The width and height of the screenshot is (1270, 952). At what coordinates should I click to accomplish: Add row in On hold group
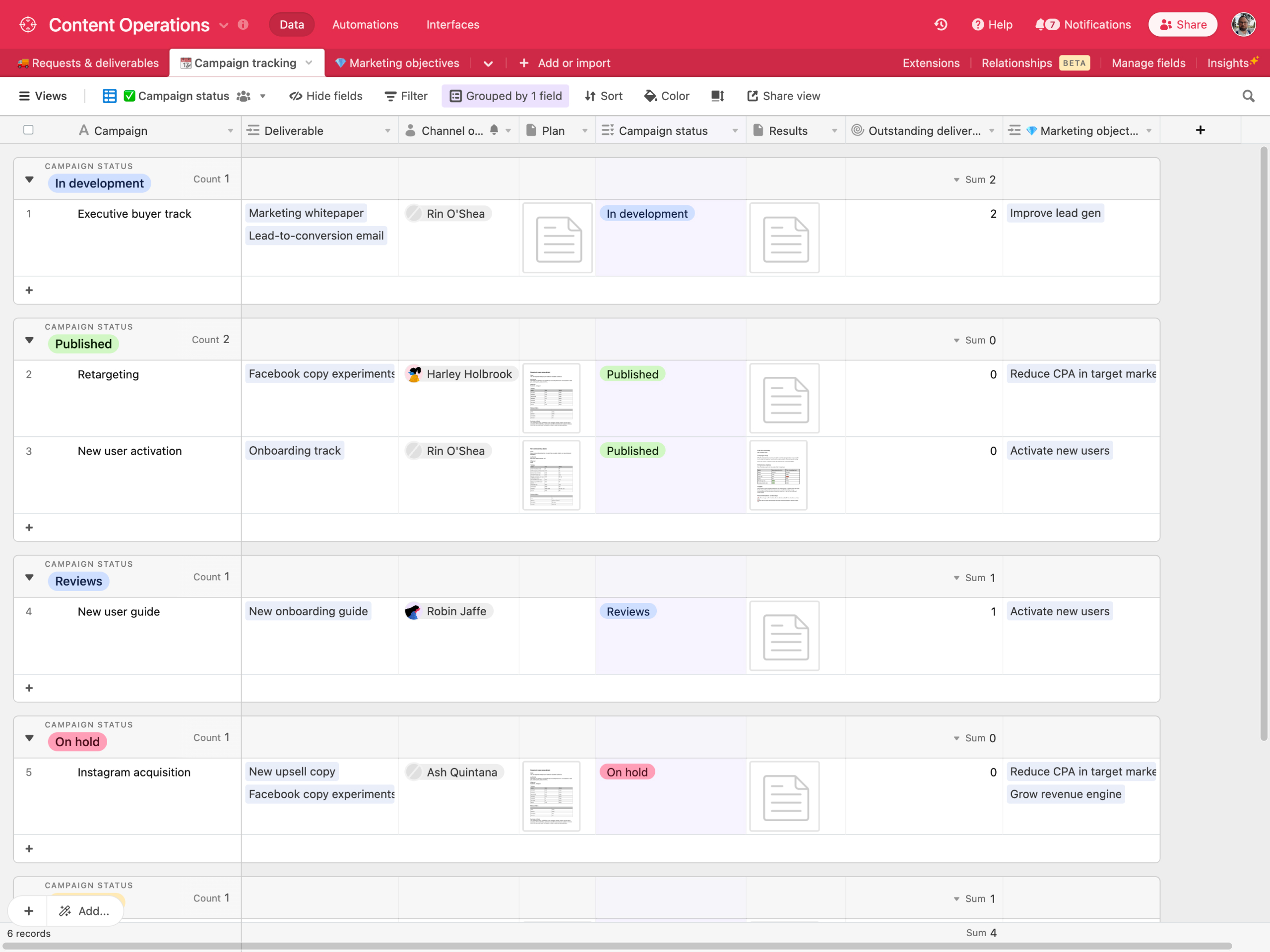coord(29,849)
